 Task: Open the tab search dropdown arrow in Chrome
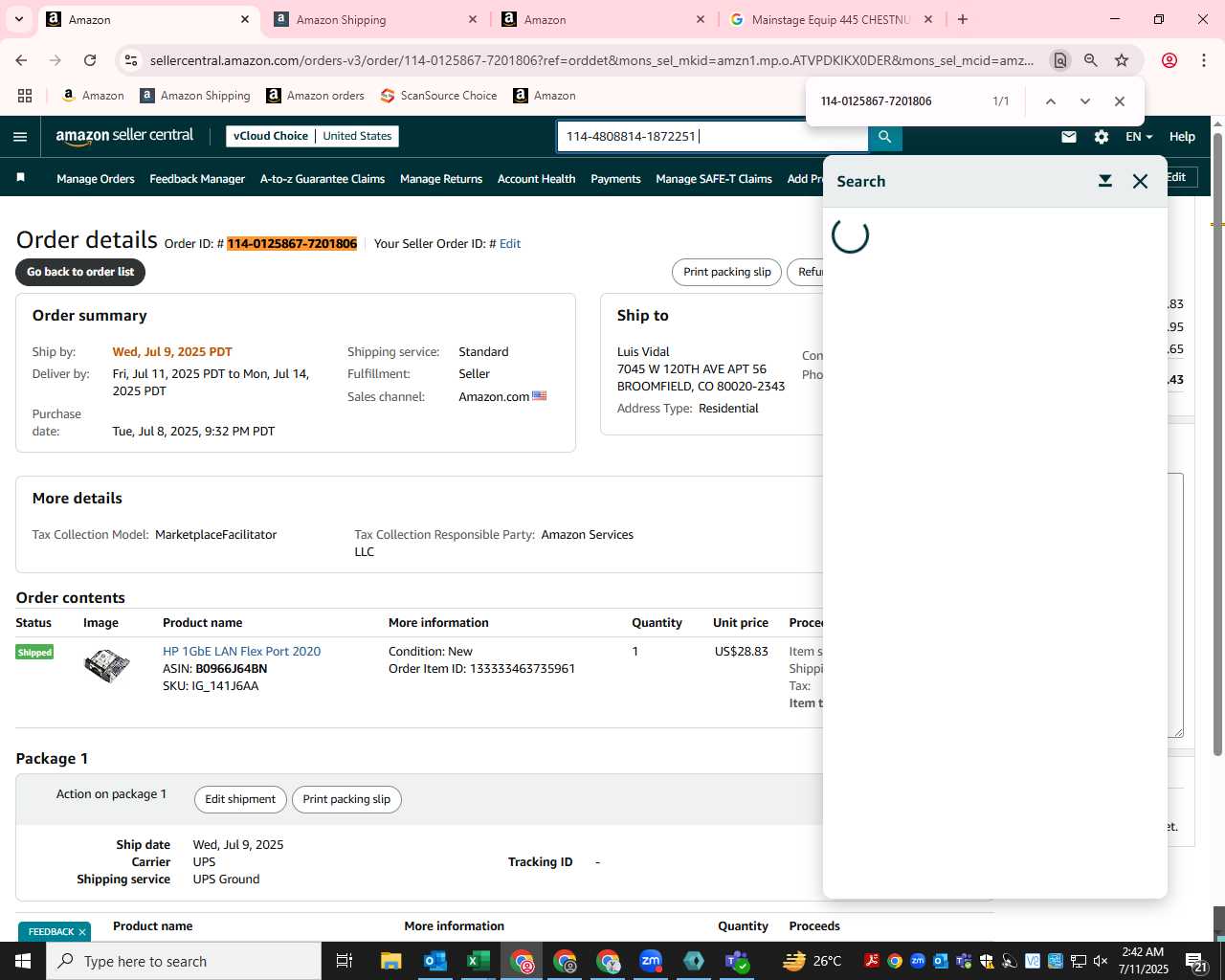click(x=18, y=19)
